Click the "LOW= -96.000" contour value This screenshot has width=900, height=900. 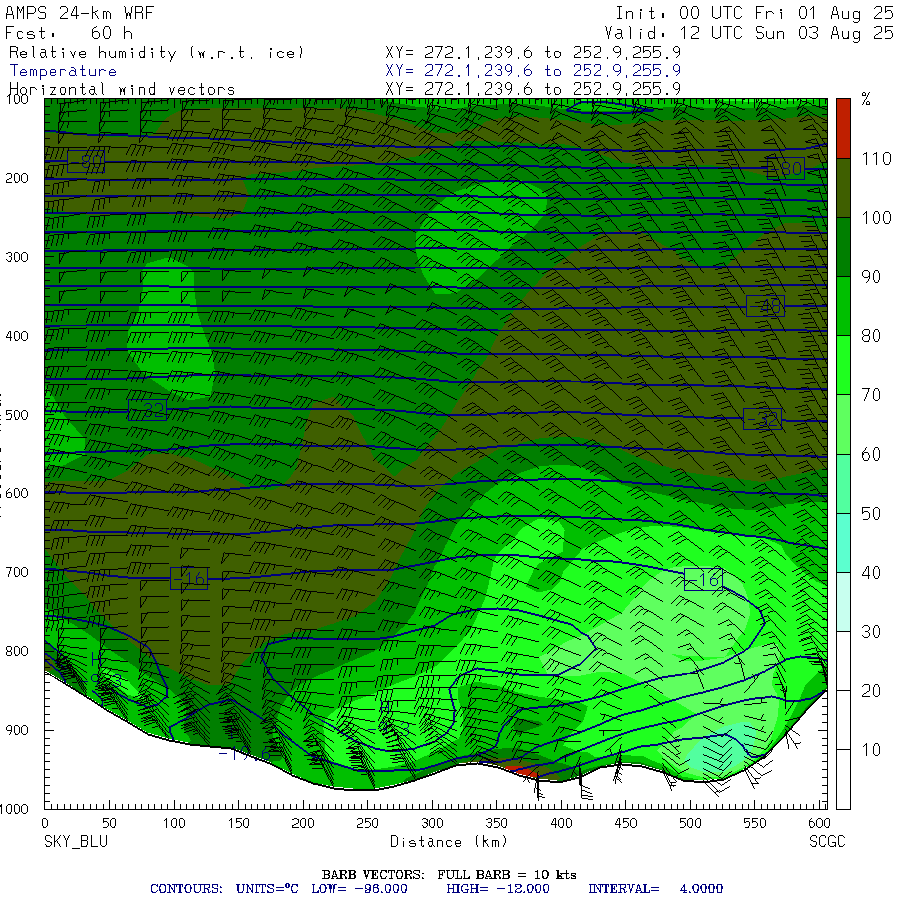point(359,889)
